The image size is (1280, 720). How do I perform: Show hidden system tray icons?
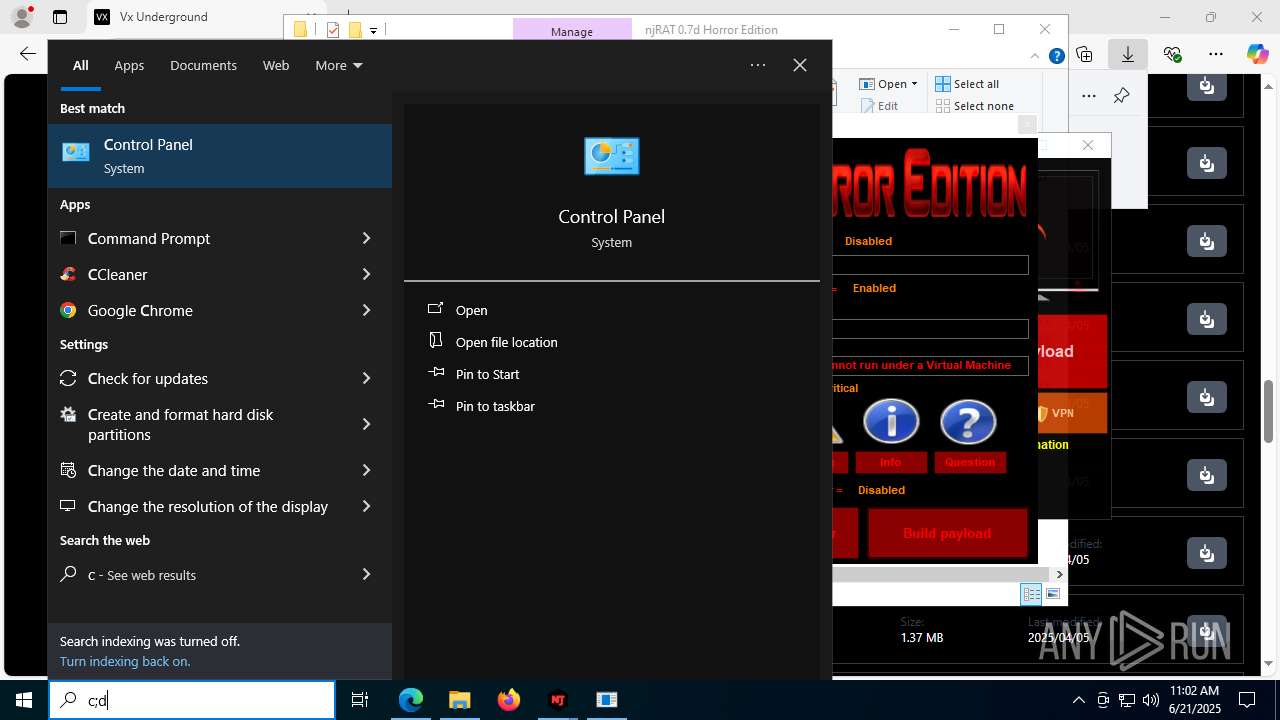[x=1078, y=700]
